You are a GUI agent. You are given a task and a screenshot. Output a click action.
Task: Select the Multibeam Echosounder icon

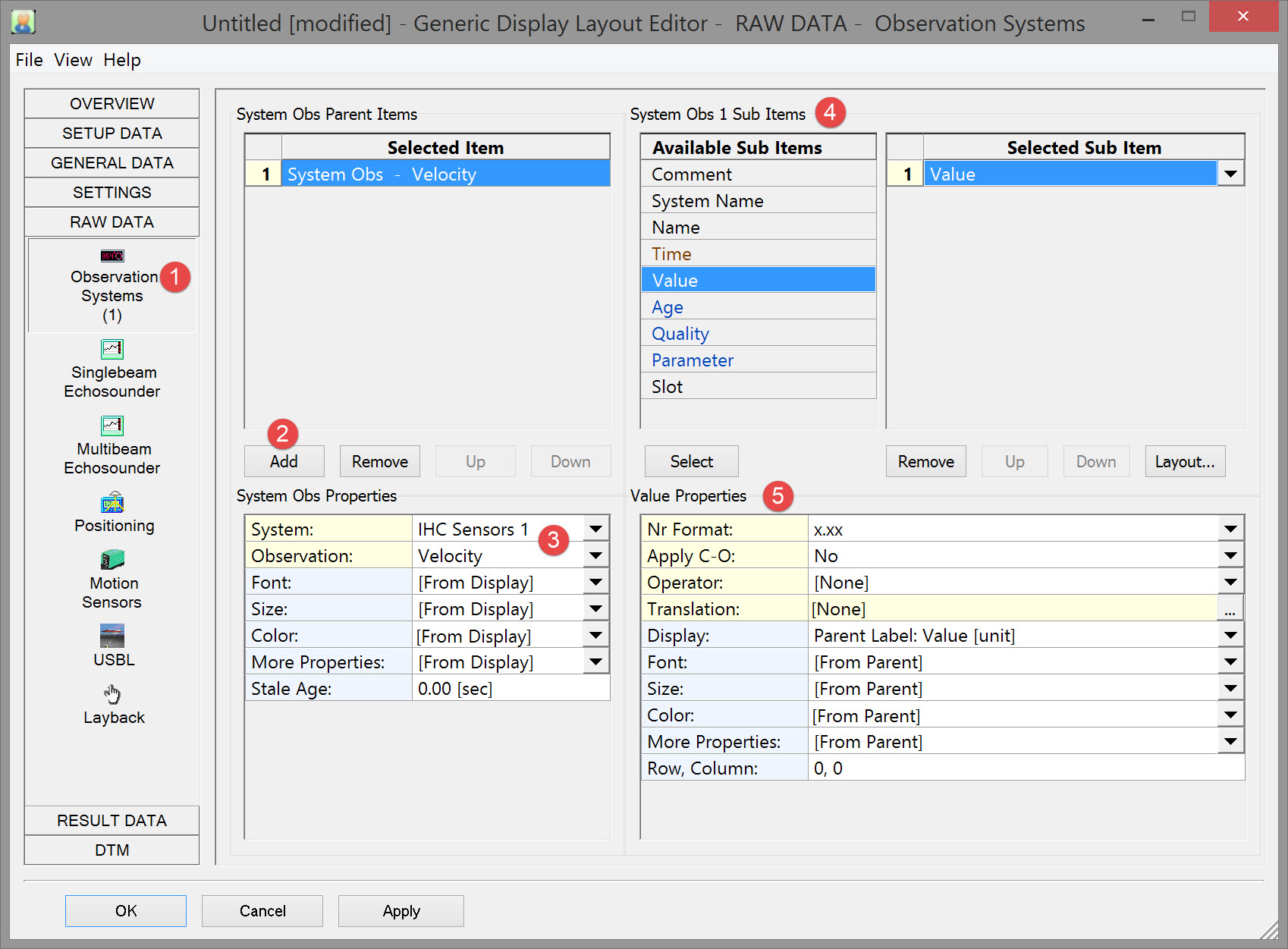coord(112,426)
